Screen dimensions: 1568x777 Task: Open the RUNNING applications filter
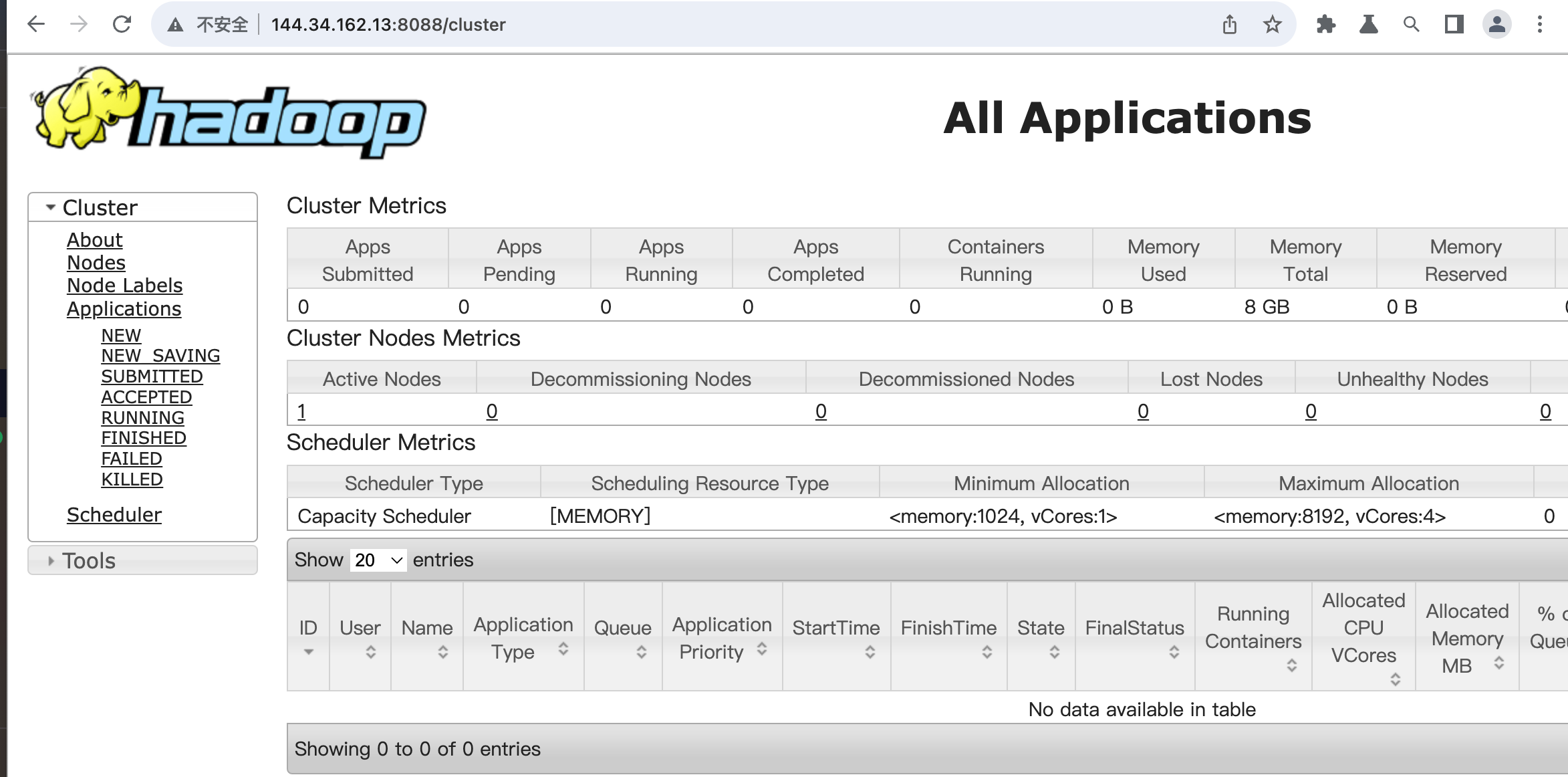(142, 417)
